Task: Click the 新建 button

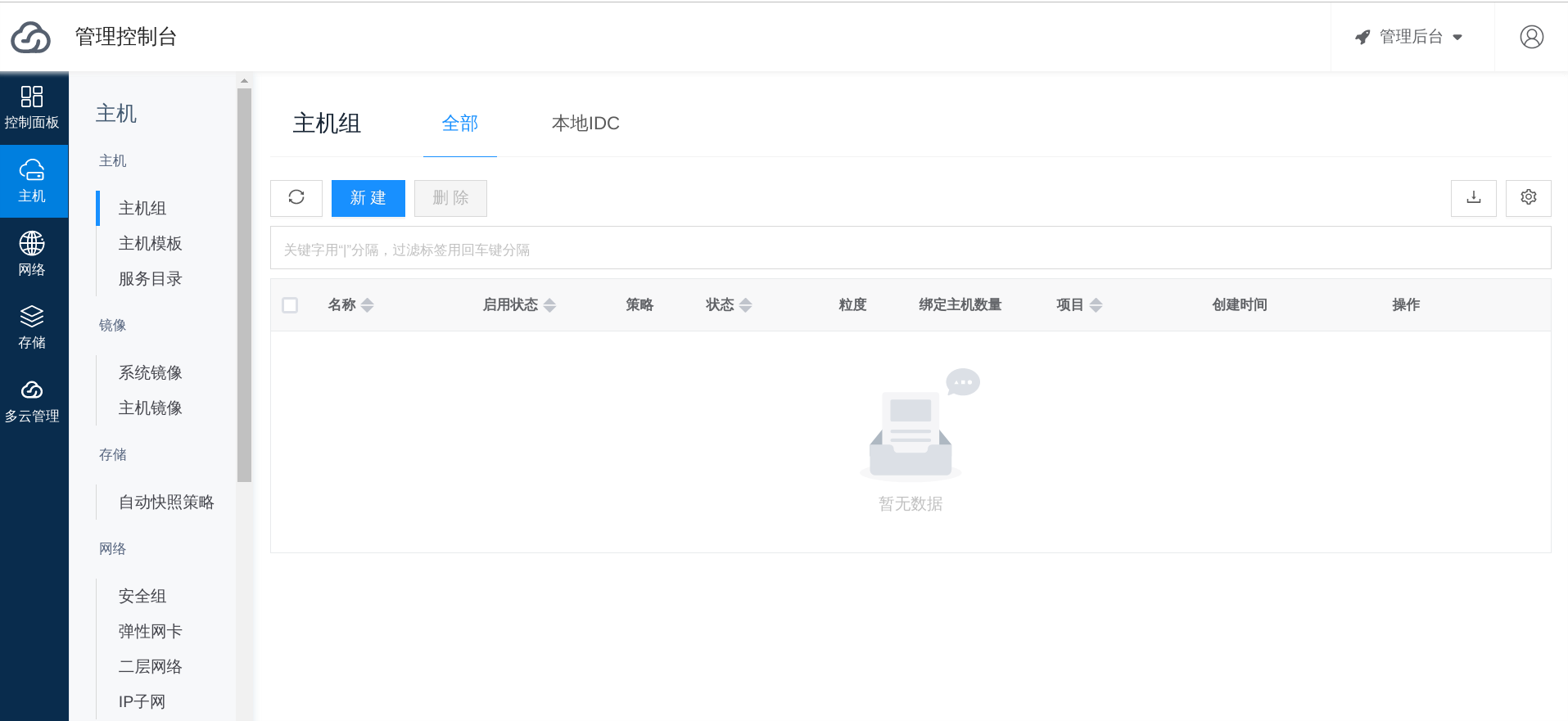Action: click(368, 198)
